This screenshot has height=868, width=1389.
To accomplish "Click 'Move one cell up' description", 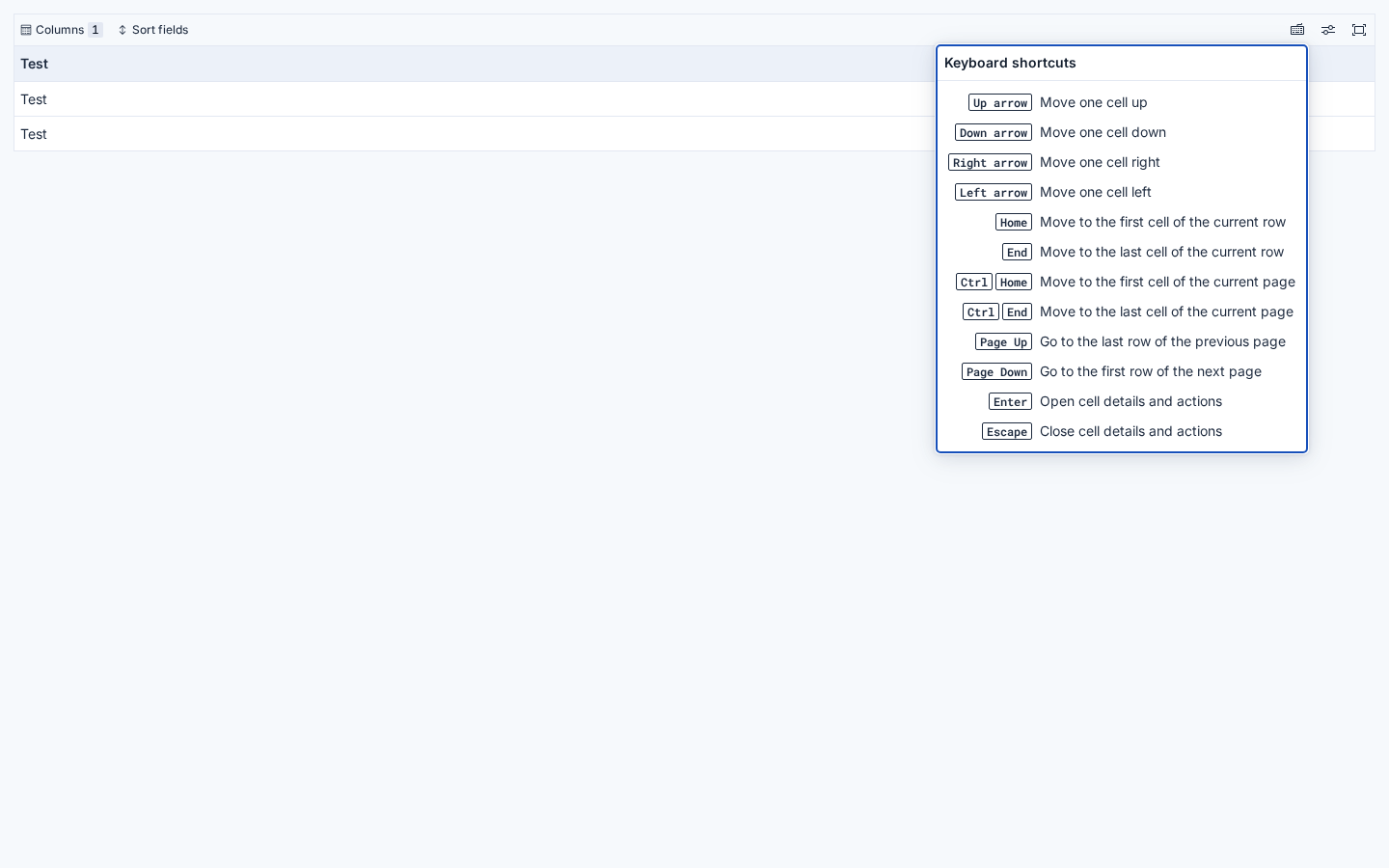I will (1094, 102).
